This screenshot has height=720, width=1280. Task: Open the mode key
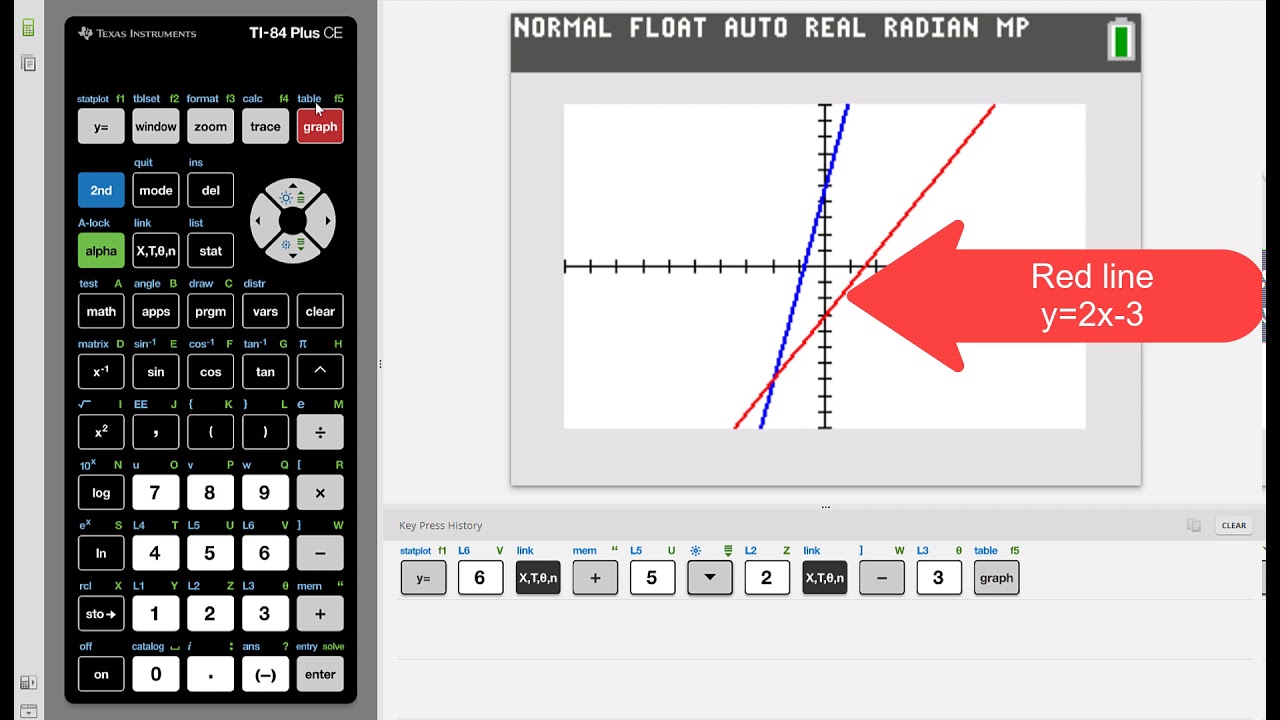point(156,190)
